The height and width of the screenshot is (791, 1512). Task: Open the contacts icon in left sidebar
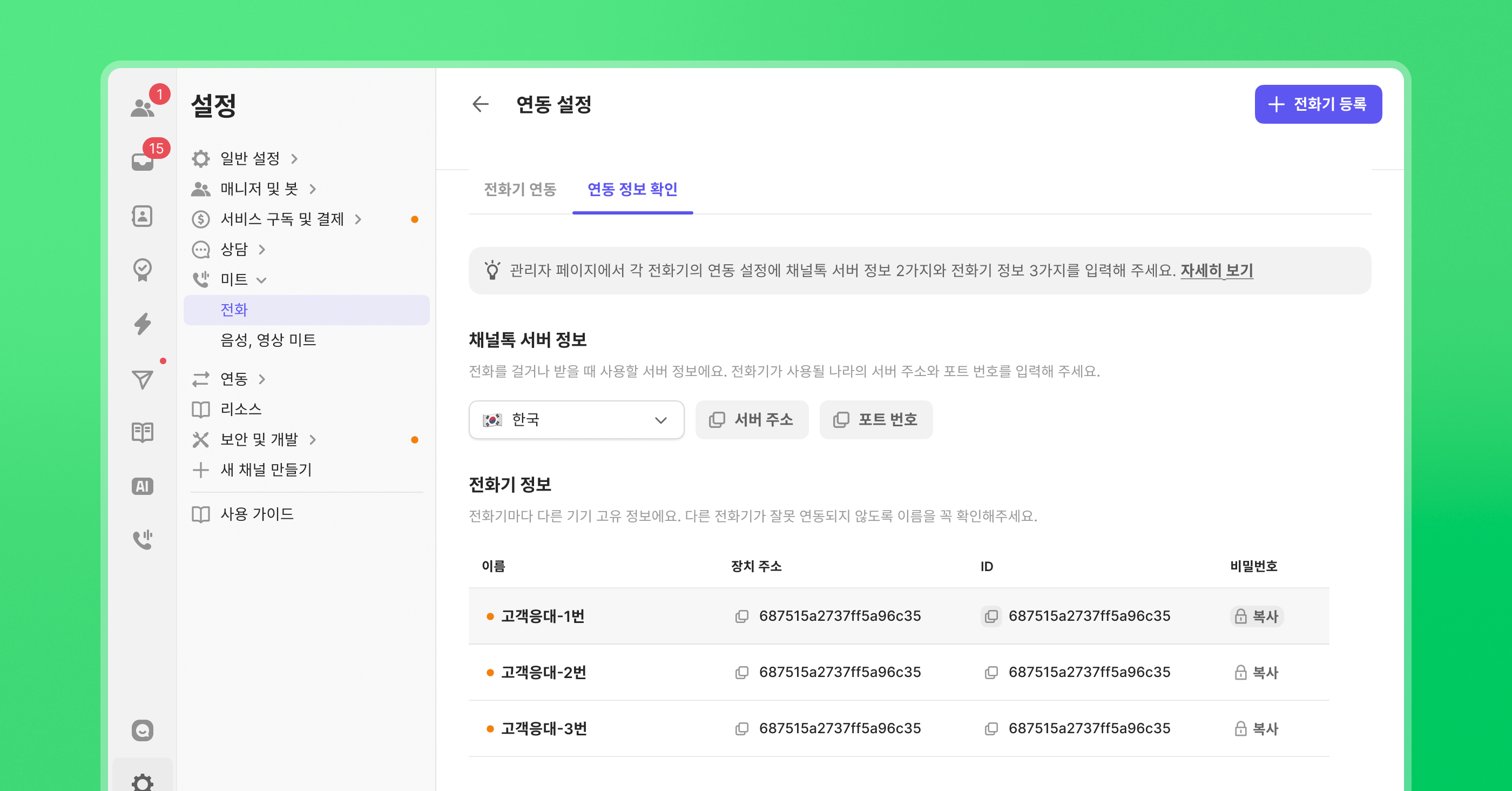tap(143, 216)
